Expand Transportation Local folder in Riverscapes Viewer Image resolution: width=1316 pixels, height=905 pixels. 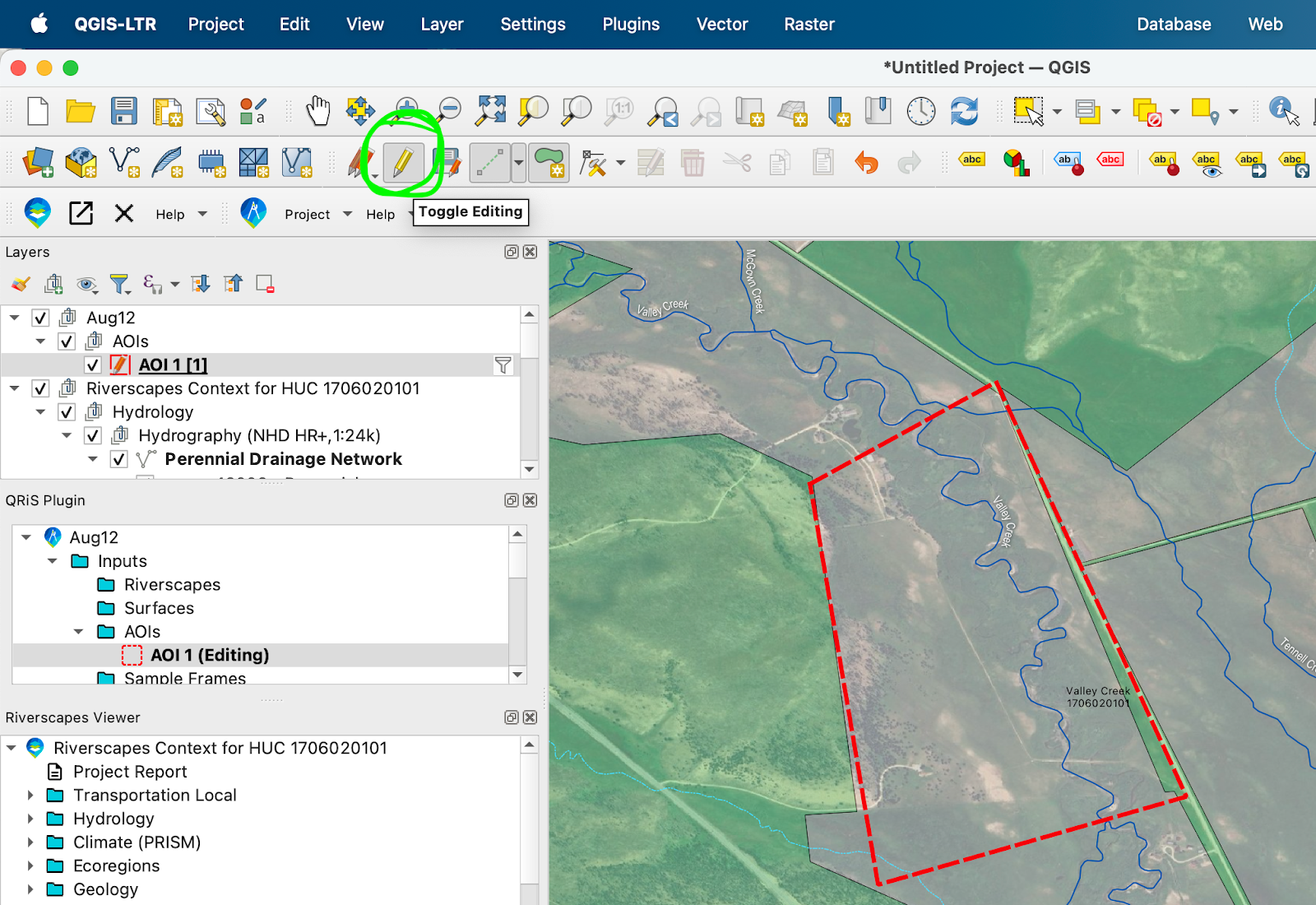[x=30, y=796]
